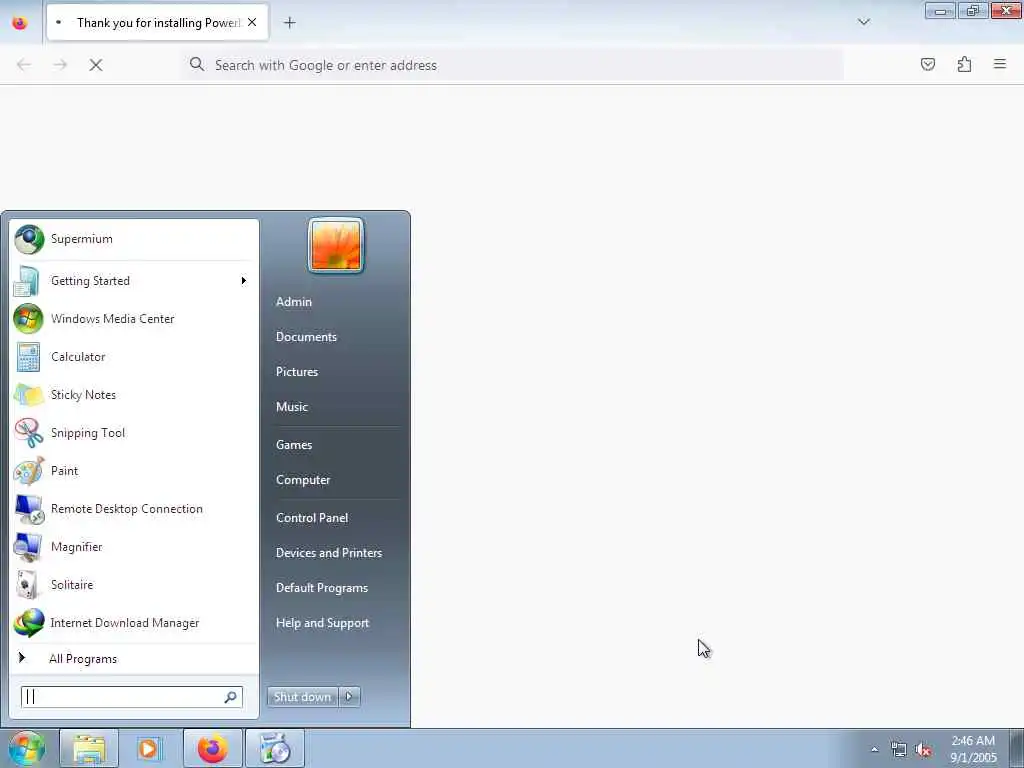Open Music library
Viewport: 1024px width, 768px height.
click(292, 407)
